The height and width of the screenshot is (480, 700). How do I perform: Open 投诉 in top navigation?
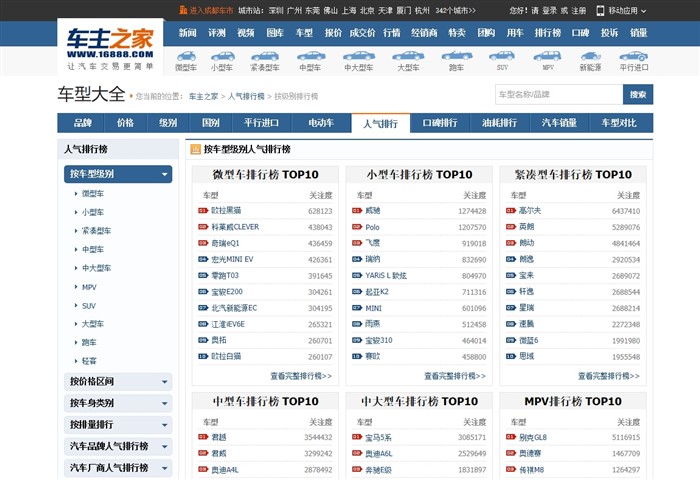[x=609, y=33]
